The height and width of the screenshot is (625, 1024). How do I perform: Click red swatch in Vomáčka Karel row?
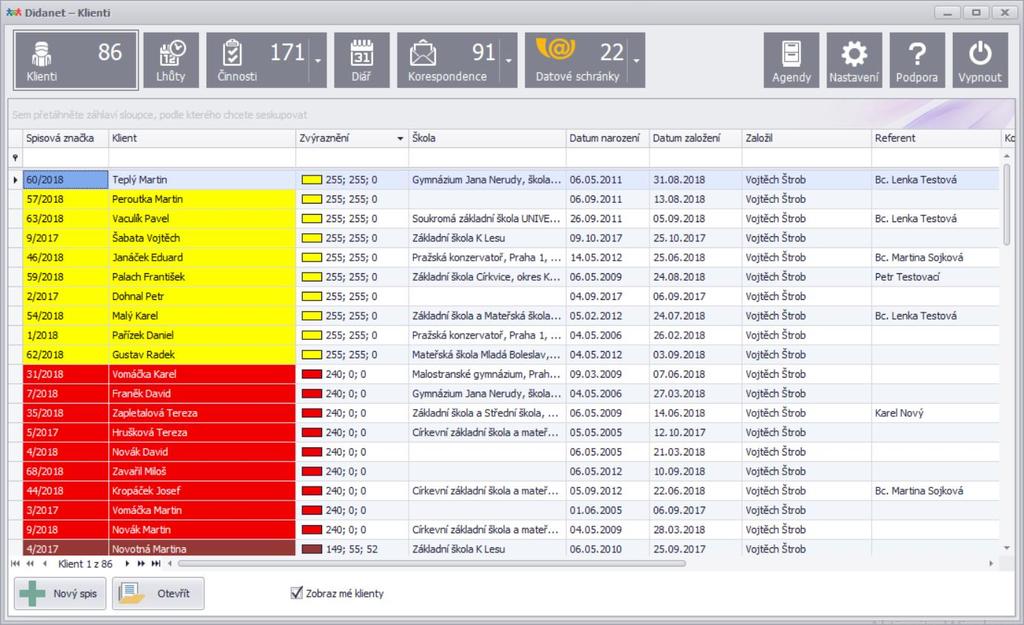pos(312,374)
